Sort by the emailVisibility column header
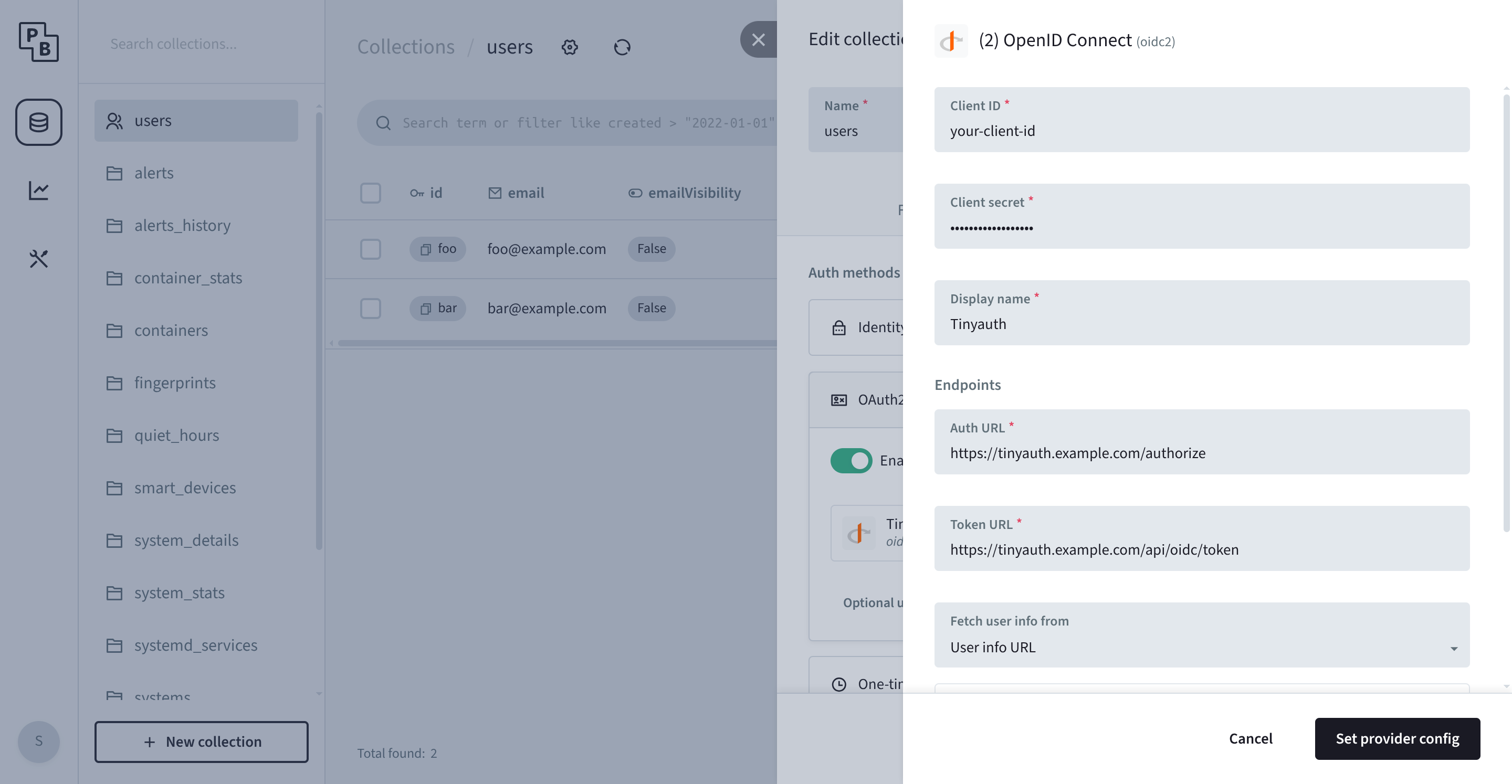 click(685, 193)
